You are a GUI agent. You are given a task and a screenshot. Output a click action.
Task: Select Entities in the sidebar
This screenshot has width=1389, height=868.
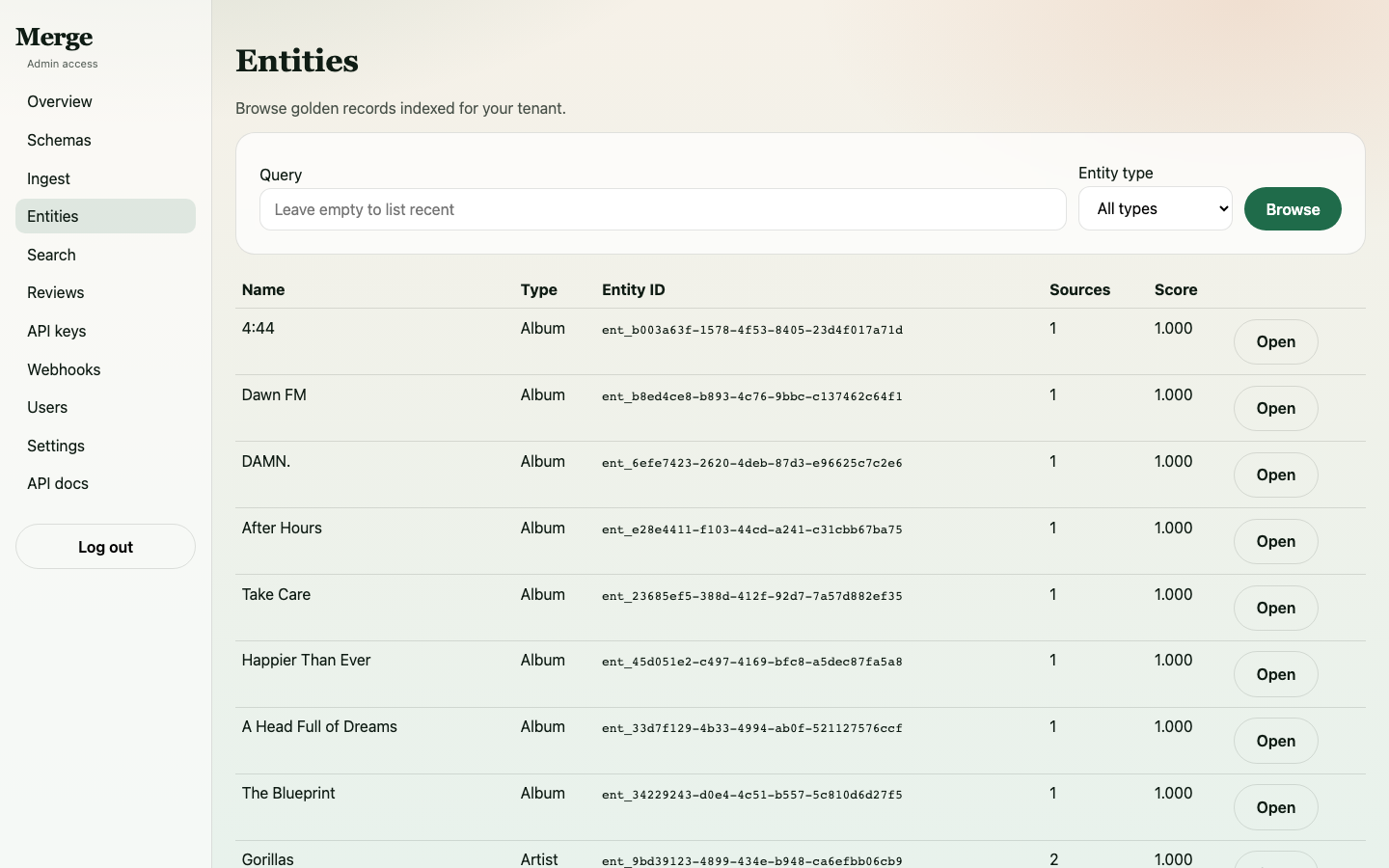[105, 216]
